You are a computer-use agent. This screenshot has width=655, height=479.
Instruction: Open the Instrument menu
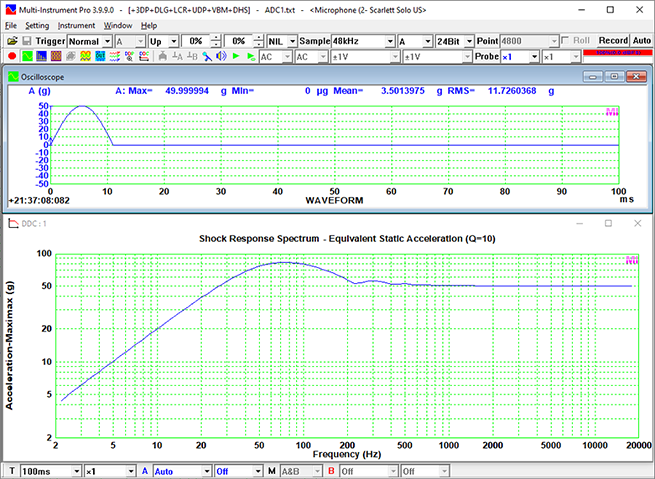point(76,25)
